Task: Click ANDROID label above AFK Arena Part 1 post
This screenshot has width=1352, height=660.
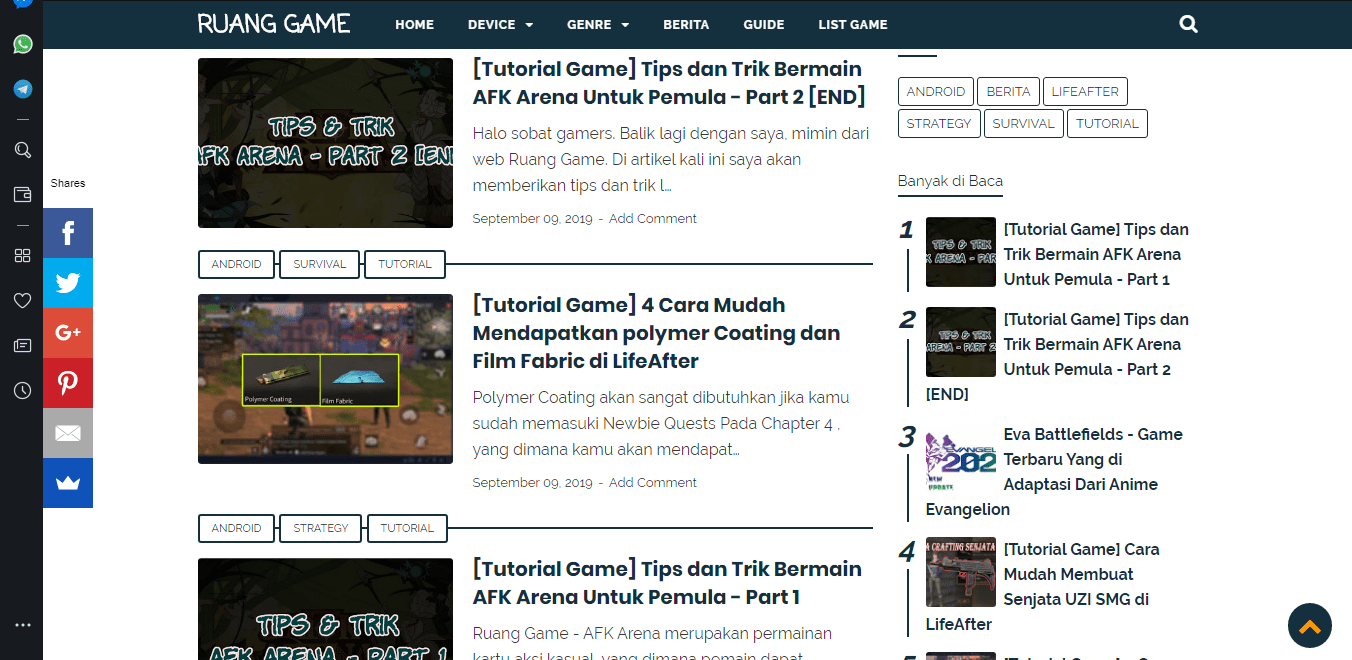Action: point(237,528)
